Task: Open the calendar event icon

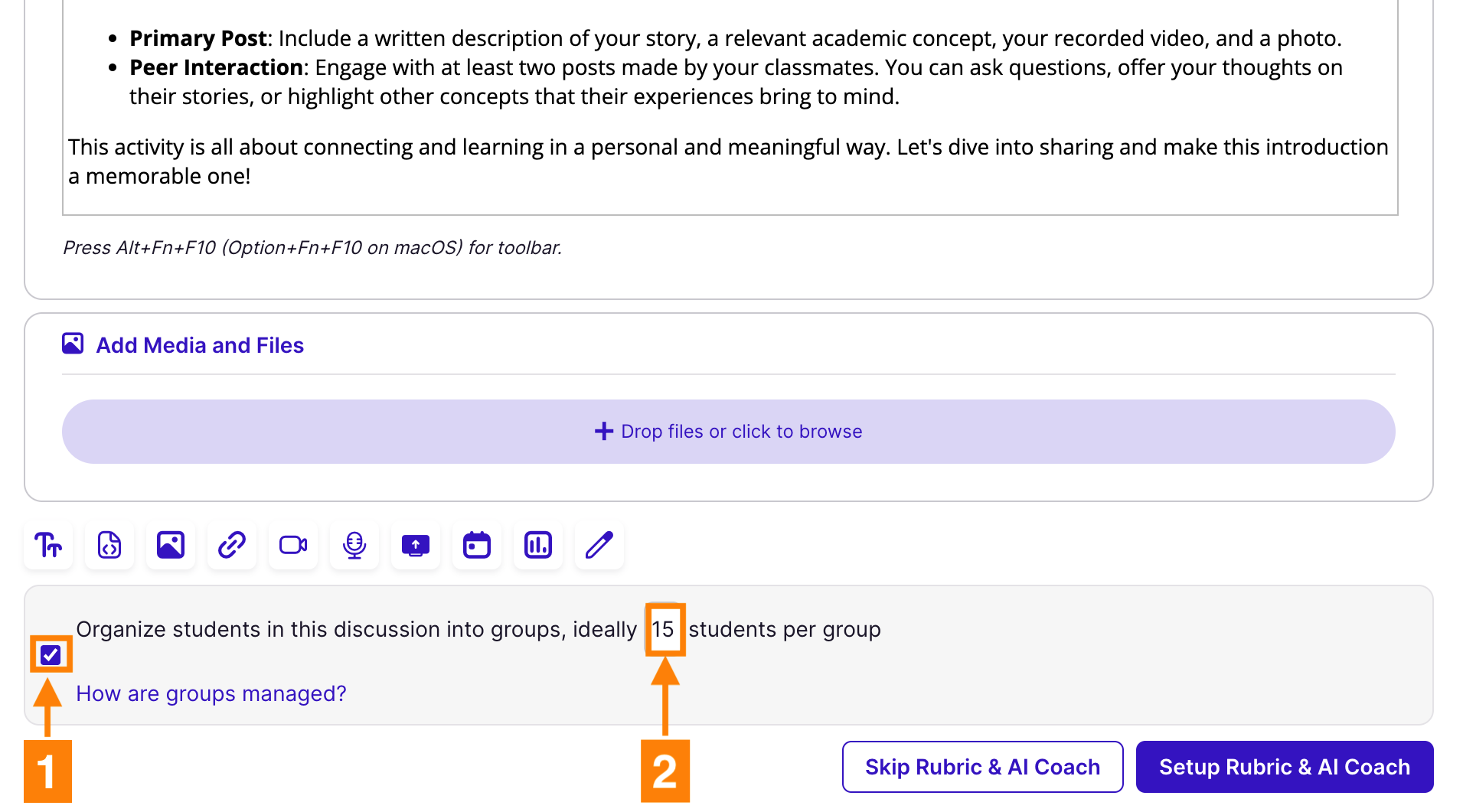Action: [x=476, y=545]
